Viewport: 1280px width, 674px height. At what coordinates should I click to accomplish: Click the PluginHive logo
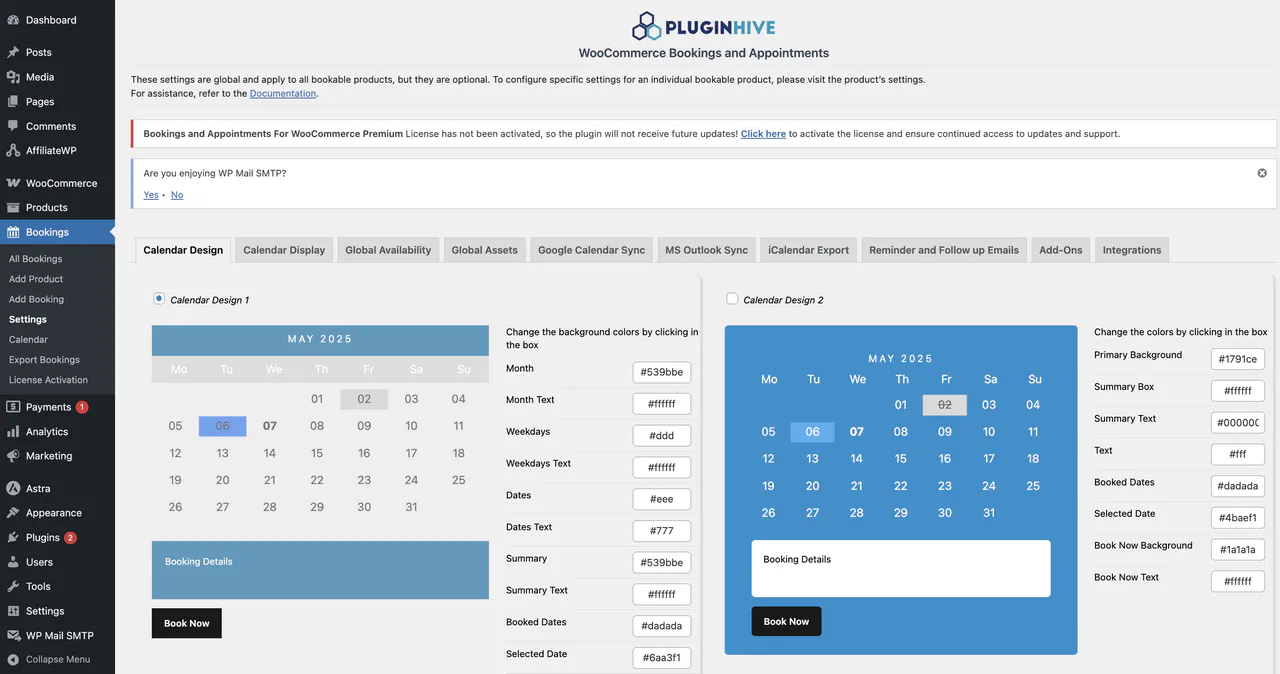click(x=703, y=26)
